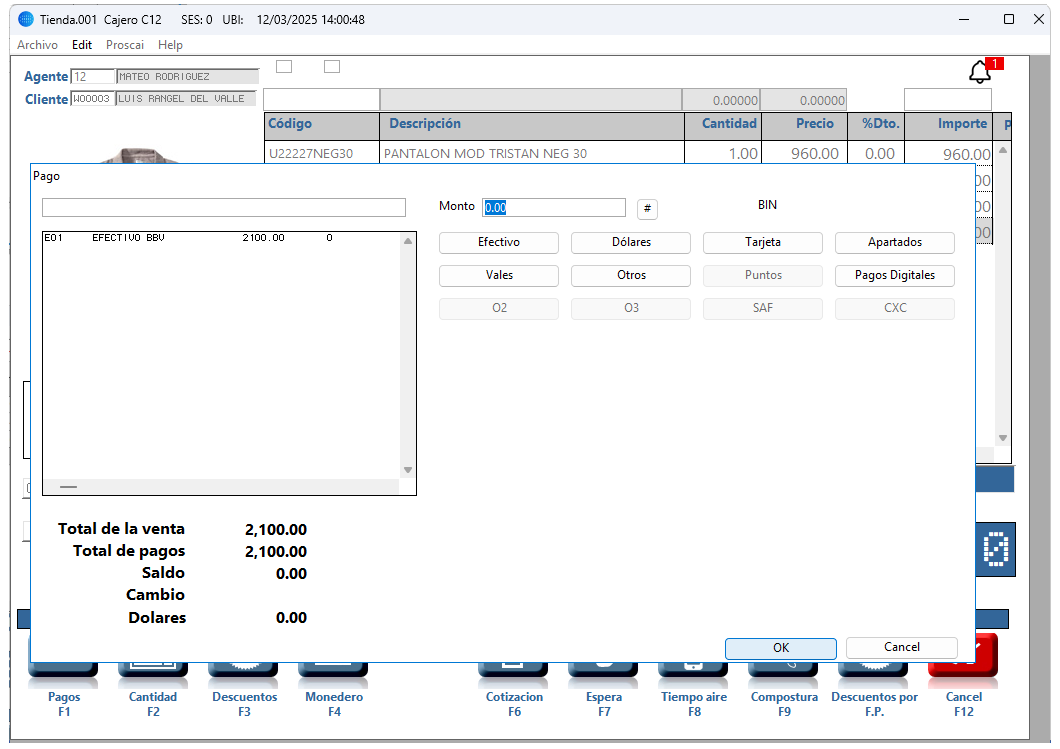
Task: Open the Edit menu
Action: (x=82, y=45)
